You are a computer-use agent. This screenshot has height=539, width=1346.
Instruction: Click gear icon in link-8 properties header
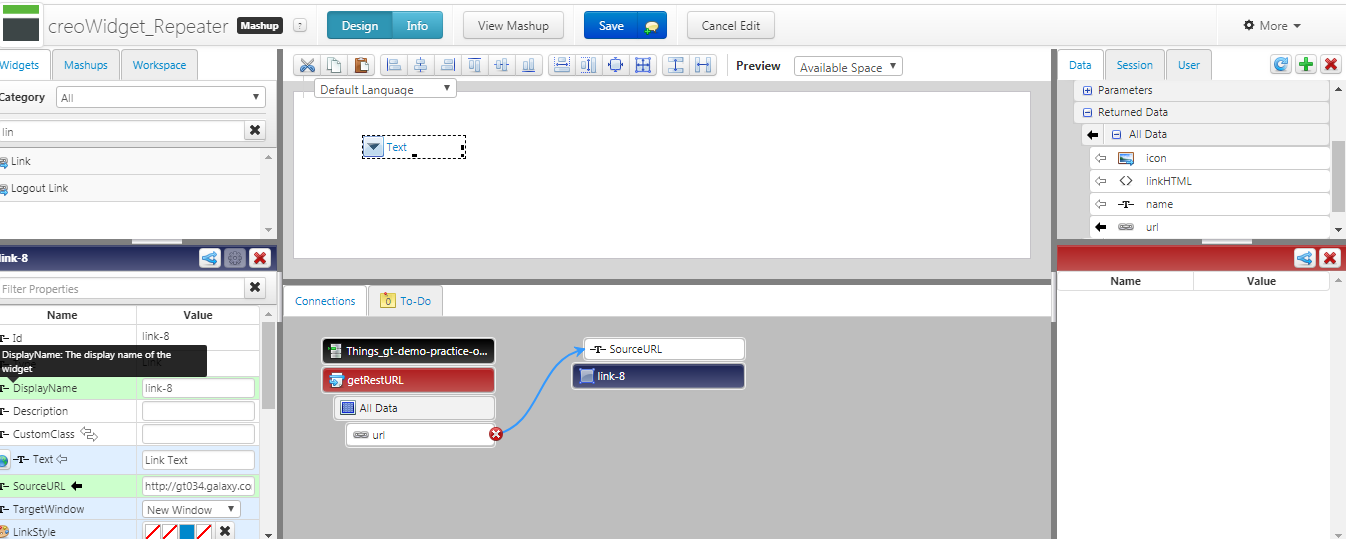coord(235,258)
